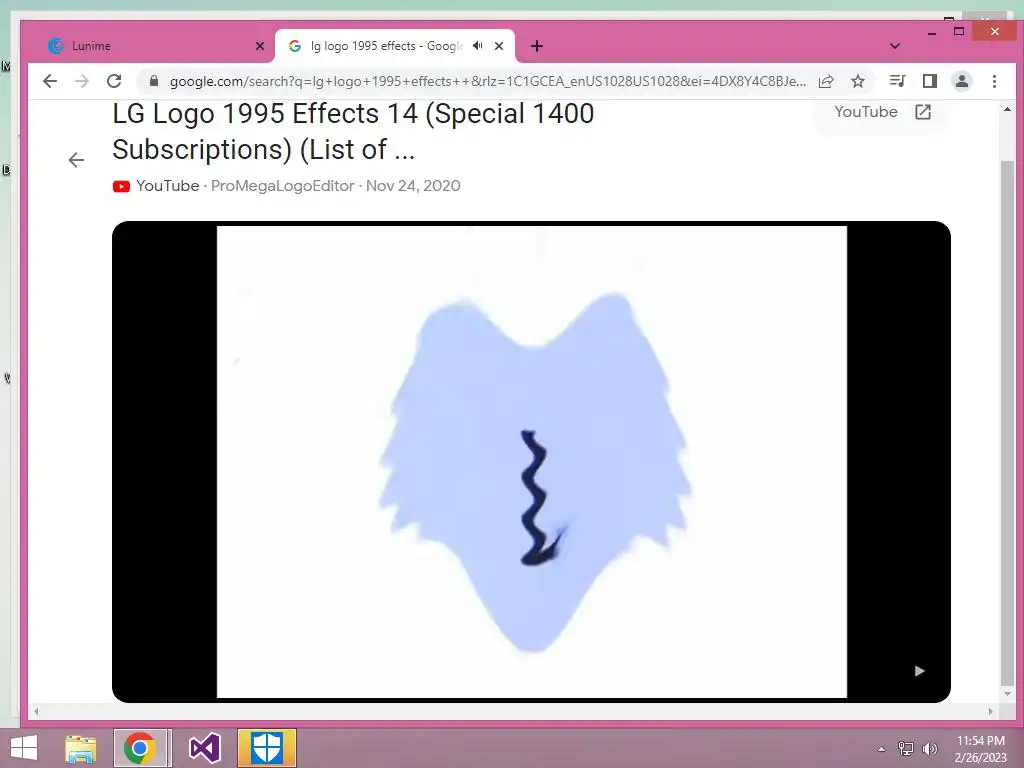
Task: Click the ProMegaLogoEditor channel name
Action: 282,186
